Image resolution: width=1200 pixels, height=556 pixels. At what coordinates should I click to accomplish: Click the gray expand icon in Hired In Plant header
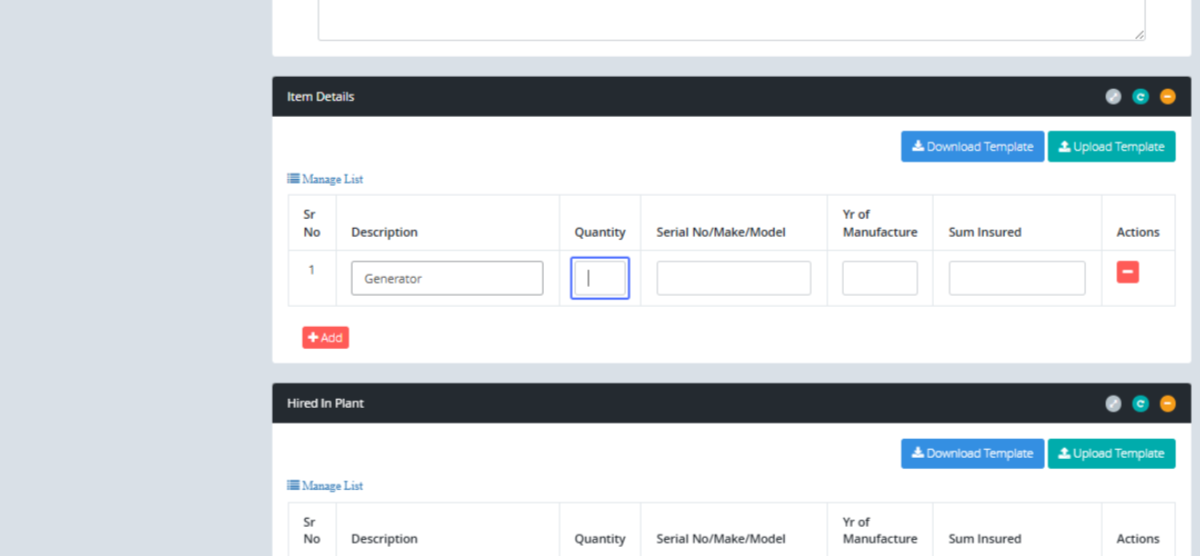pos(1113,404)
